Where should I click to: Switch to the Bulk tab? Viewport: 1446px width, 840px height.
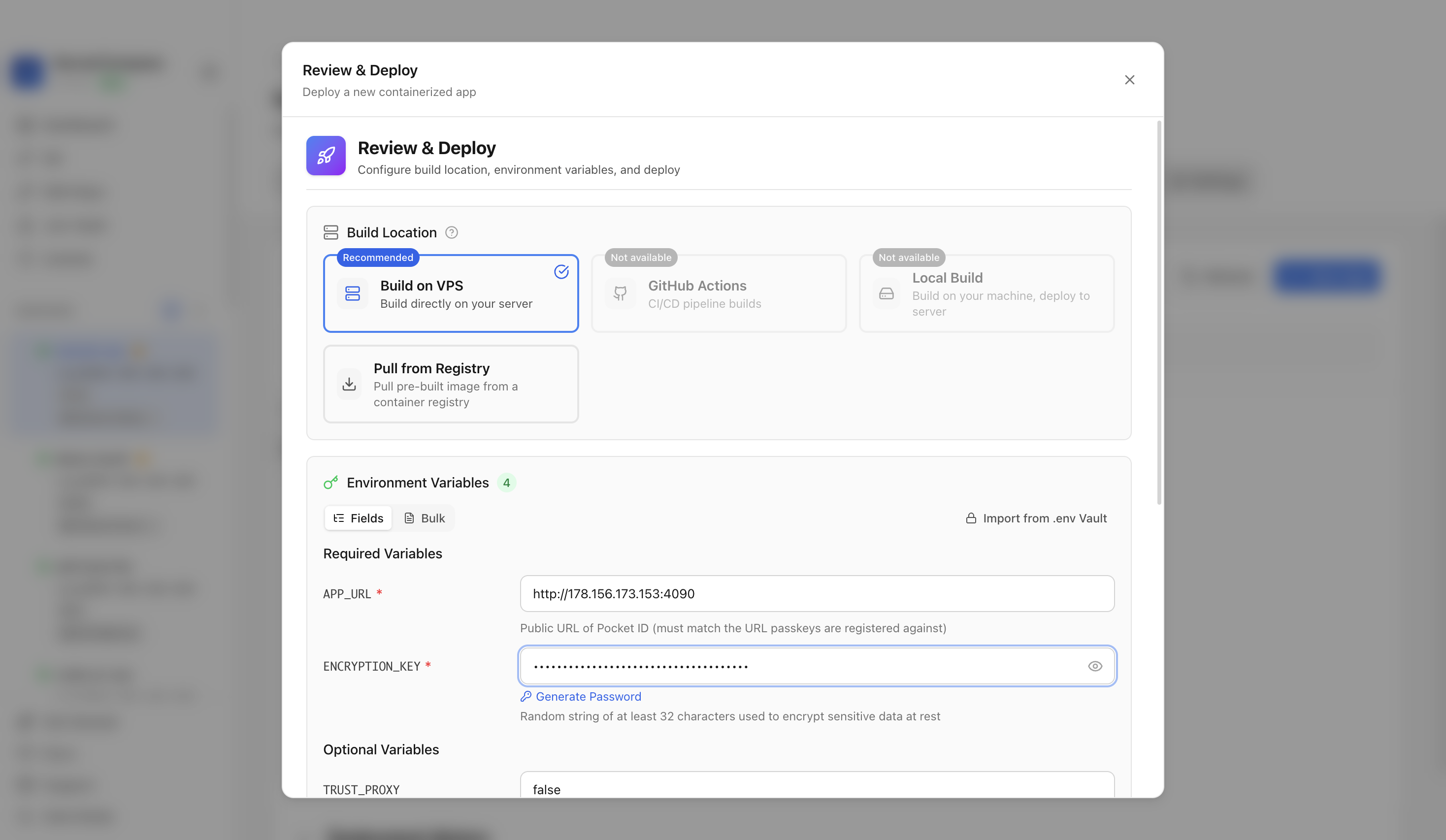click(x=425, y=518)
